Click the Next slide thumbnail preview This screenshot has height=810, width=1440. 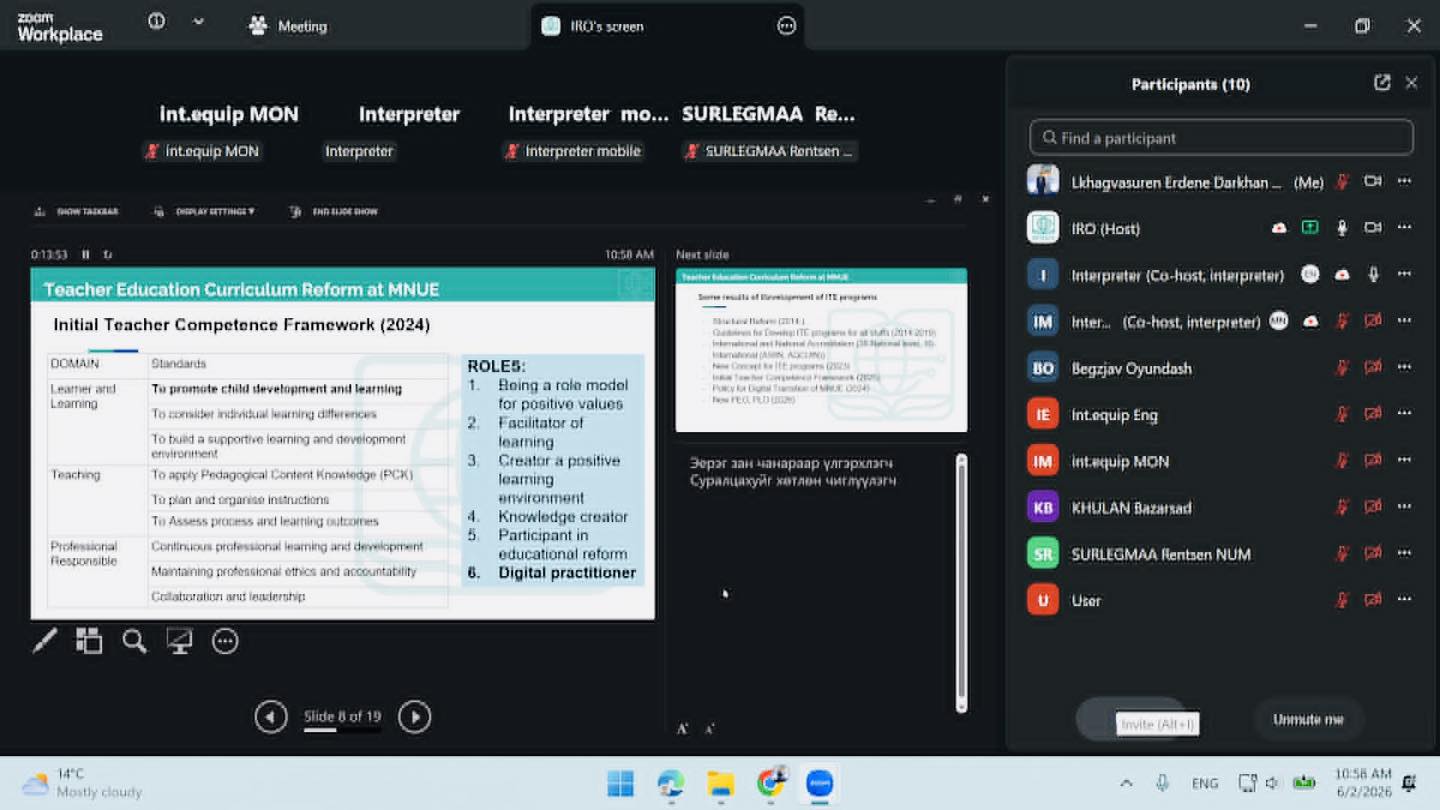click(821, 350)
